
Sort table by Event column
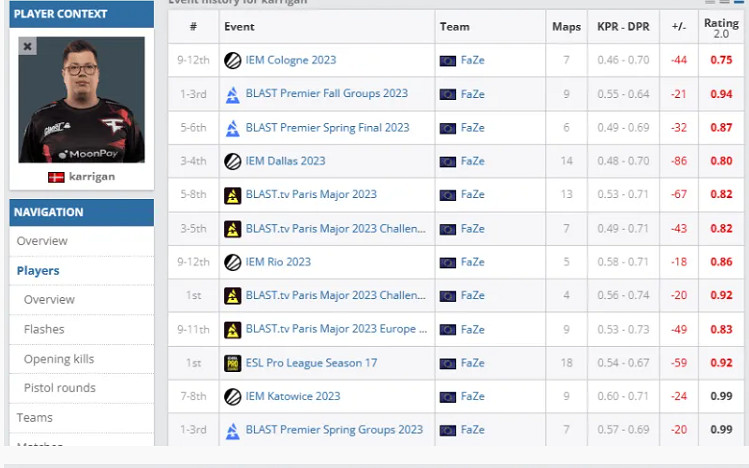click(x=239, y=27)
